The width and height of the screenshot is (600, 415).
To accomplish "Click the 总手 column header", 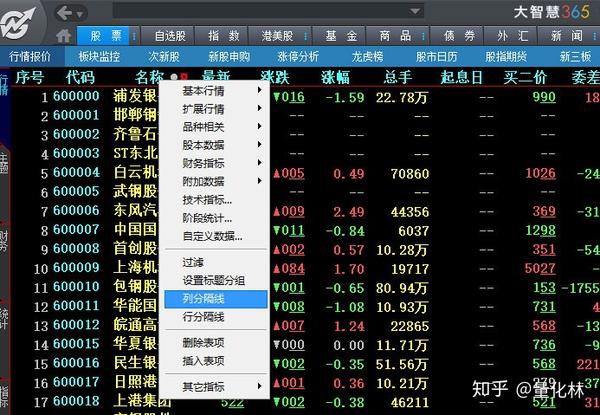I will (x=398, y=78).
